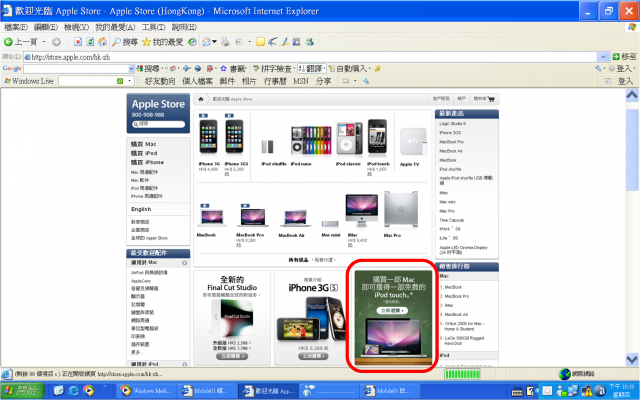Open the Final Cut Studio promo banner

[232, 318]
